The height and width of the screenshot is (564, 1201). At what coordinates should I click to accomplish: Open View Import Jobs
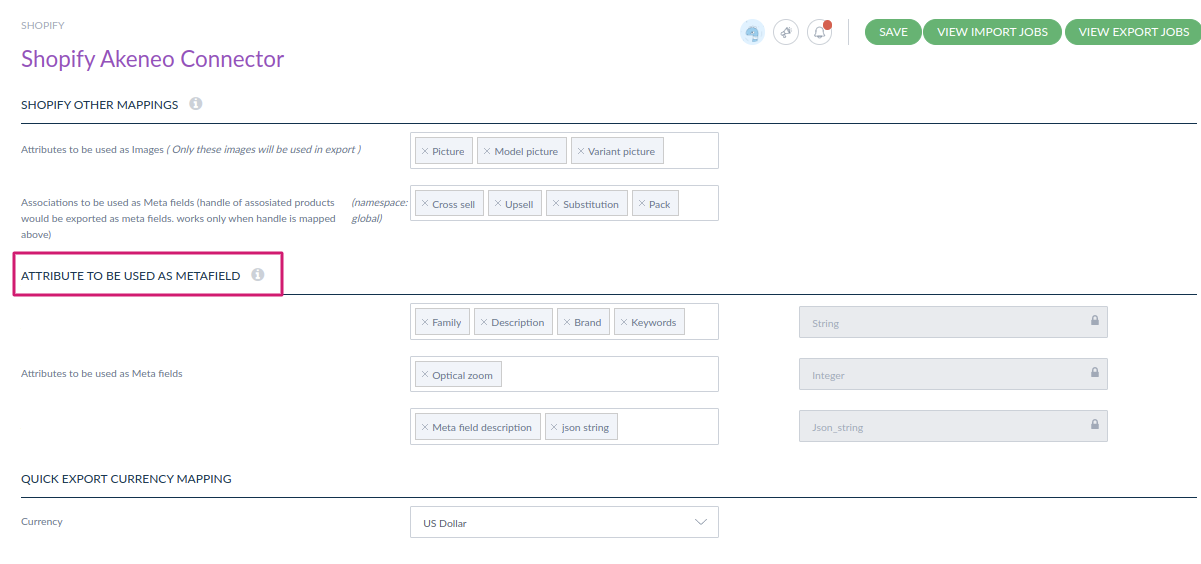coord(992,32)
